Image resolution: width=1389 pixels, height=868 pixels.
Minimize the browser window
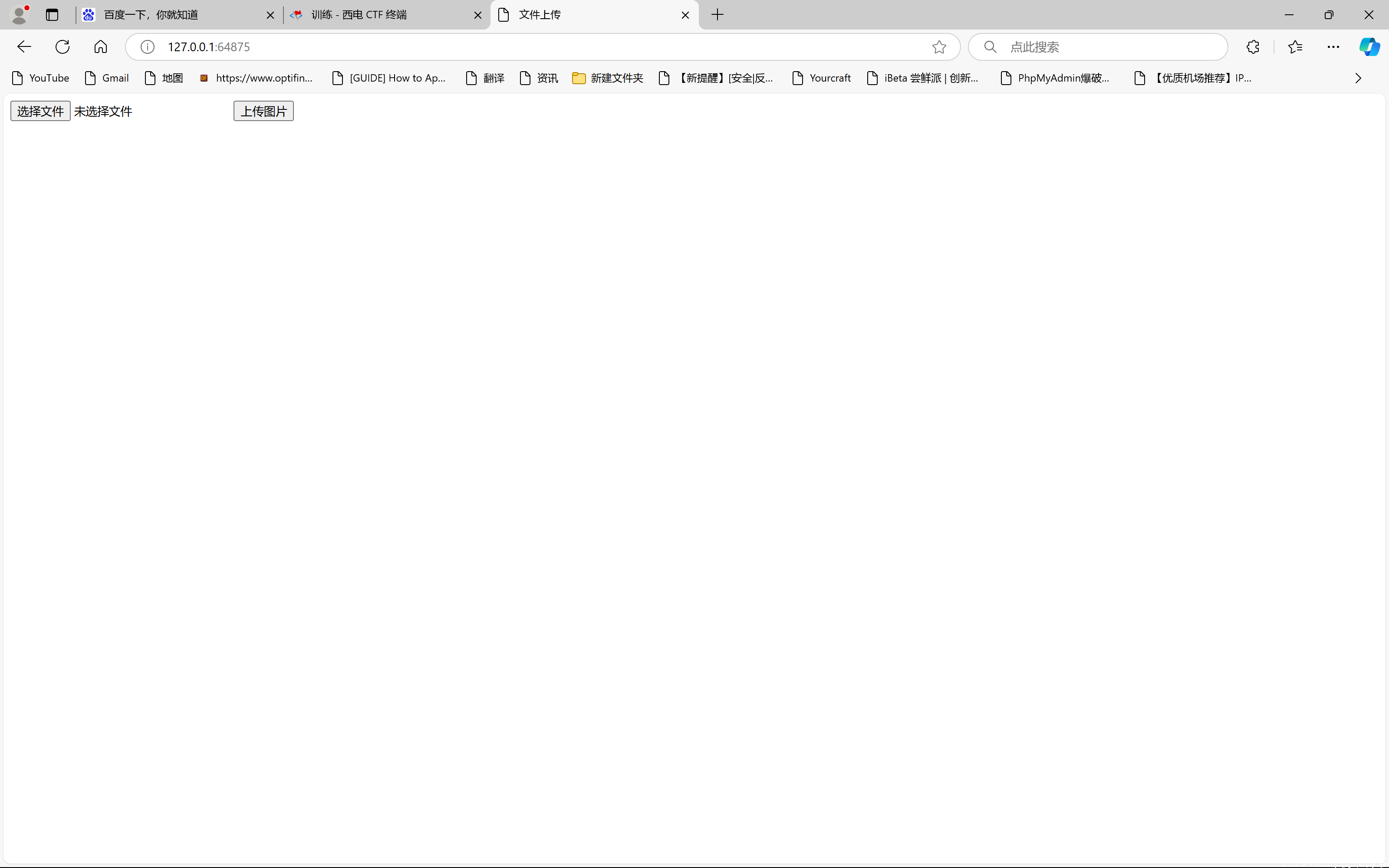[1289, 15]
